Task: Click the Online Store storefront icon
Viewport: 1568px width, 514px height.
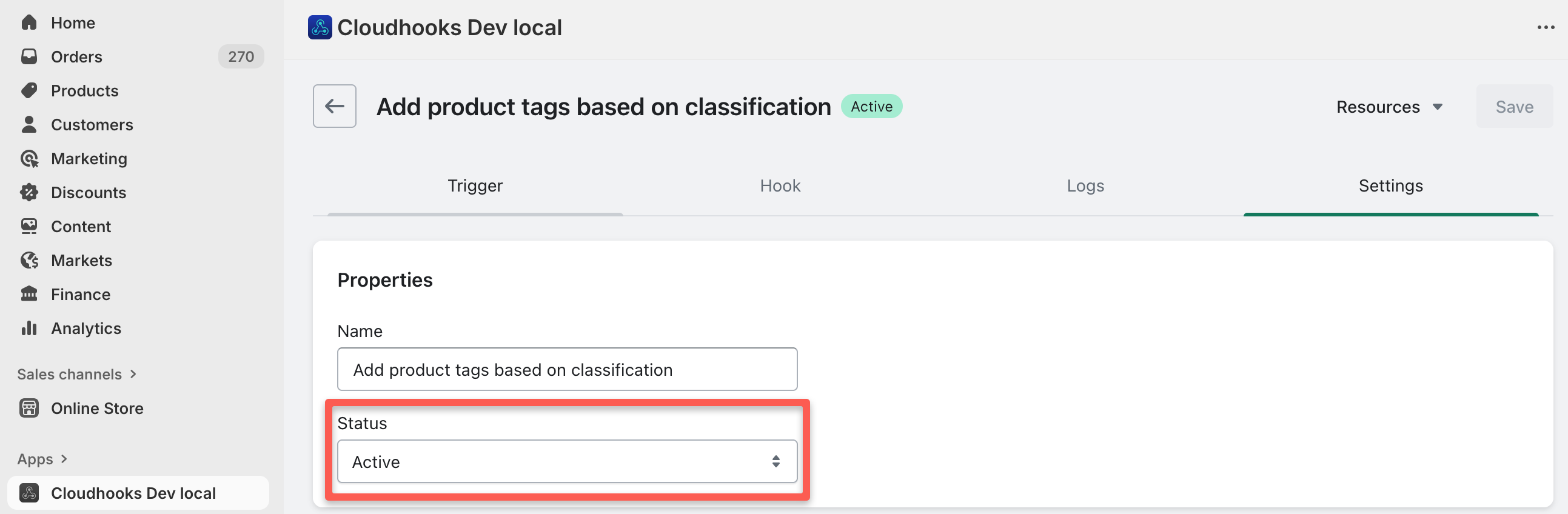Action: coord(28,408)
